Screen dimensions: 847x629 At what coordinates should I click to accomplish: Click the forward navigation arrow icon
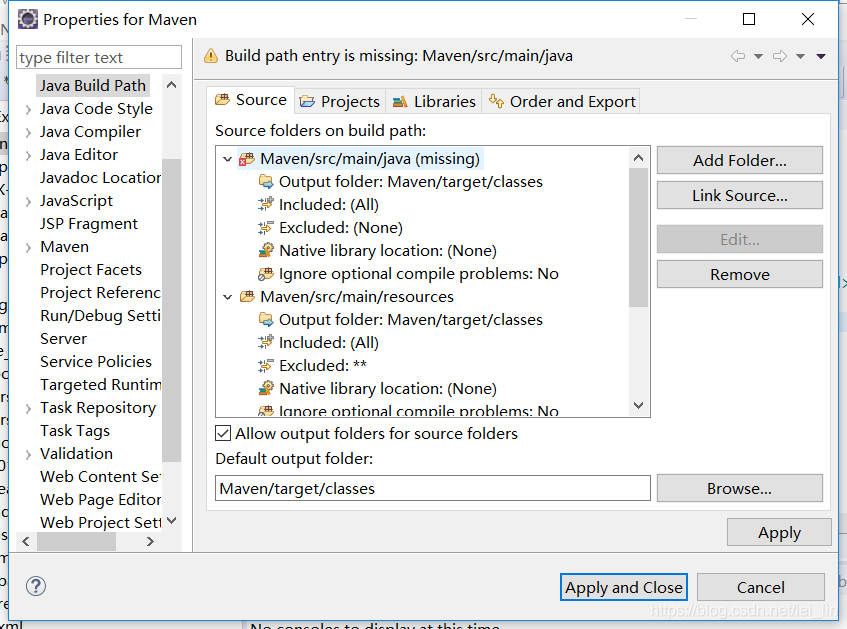click(x=779, y=56)
